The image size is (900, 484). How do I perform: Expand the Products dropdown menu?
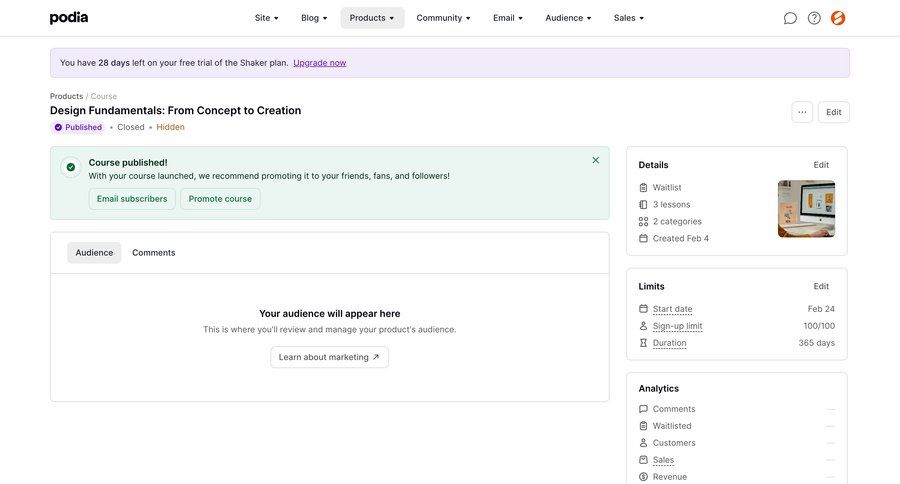click(372, 18)
